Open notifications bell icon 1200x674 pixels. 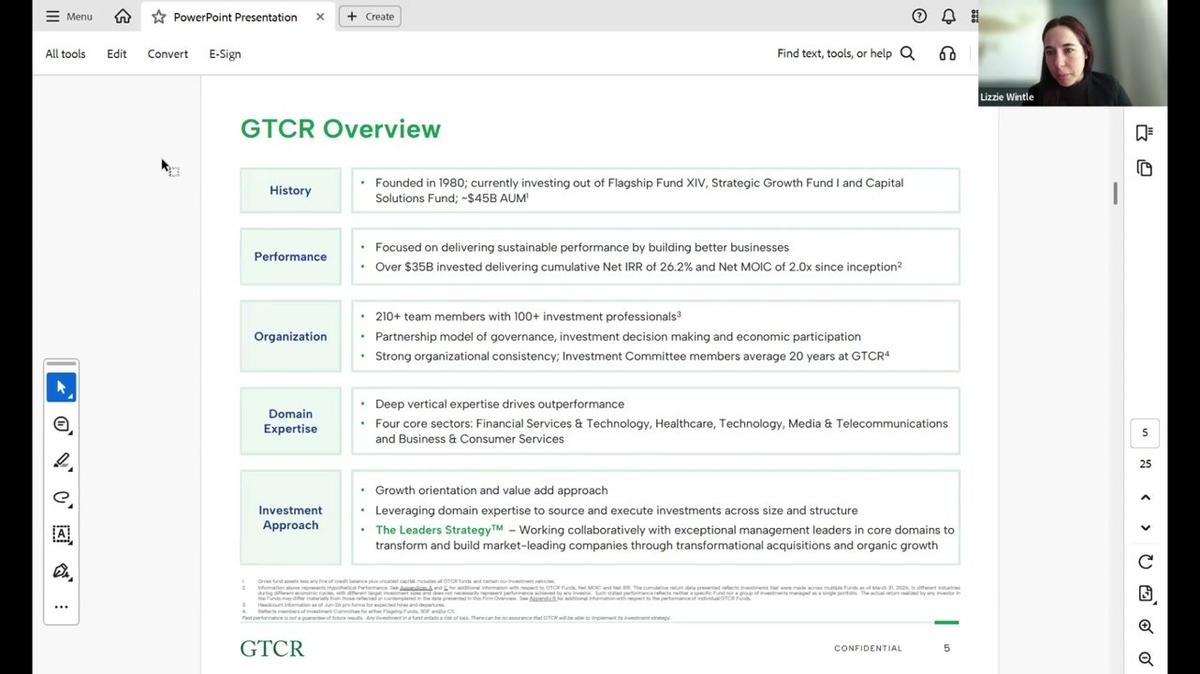coord(948,16)
